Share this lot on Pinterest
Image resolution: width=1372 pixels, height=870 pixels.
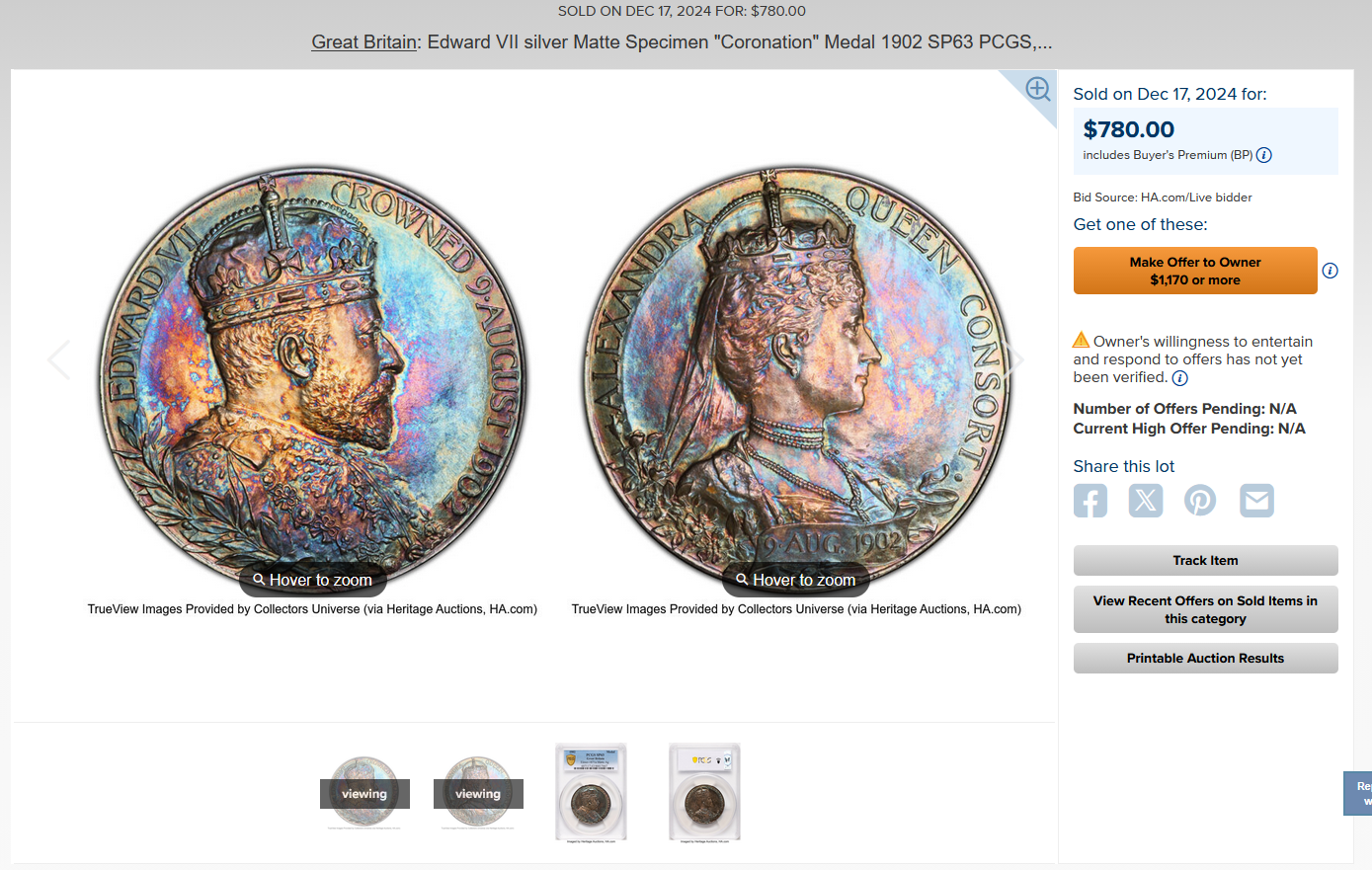(x=1200, y=501)
